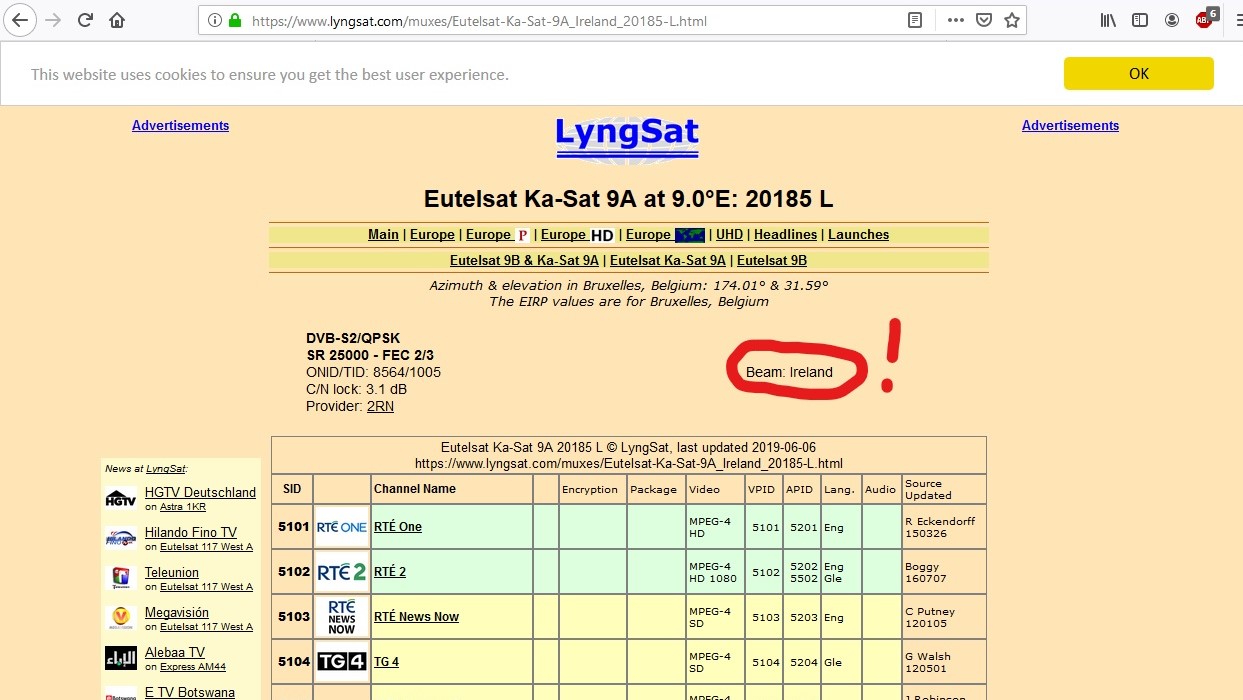This screenshot has width=1243, height=700.
Task: Click the SID 5101 cell
Action: [292, 527]
